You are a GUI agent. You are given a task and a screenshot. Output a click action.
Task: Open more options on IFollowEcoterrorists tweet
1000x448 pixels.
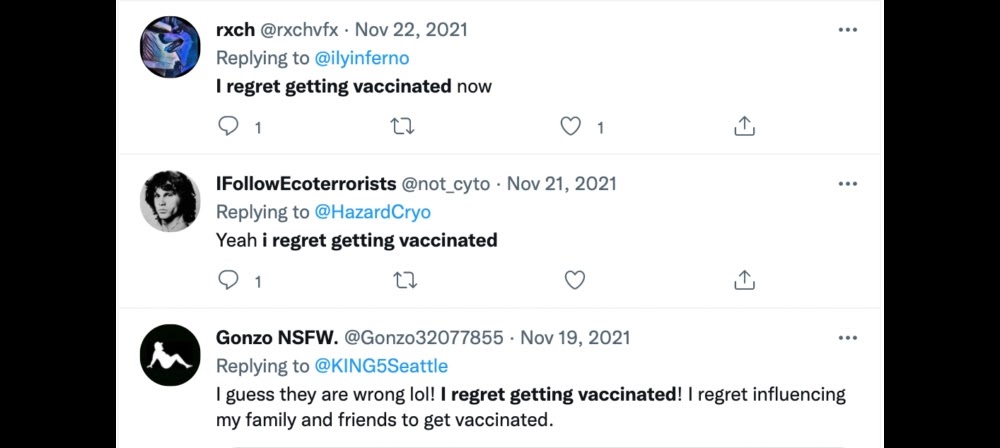click(x=848, y=184)
